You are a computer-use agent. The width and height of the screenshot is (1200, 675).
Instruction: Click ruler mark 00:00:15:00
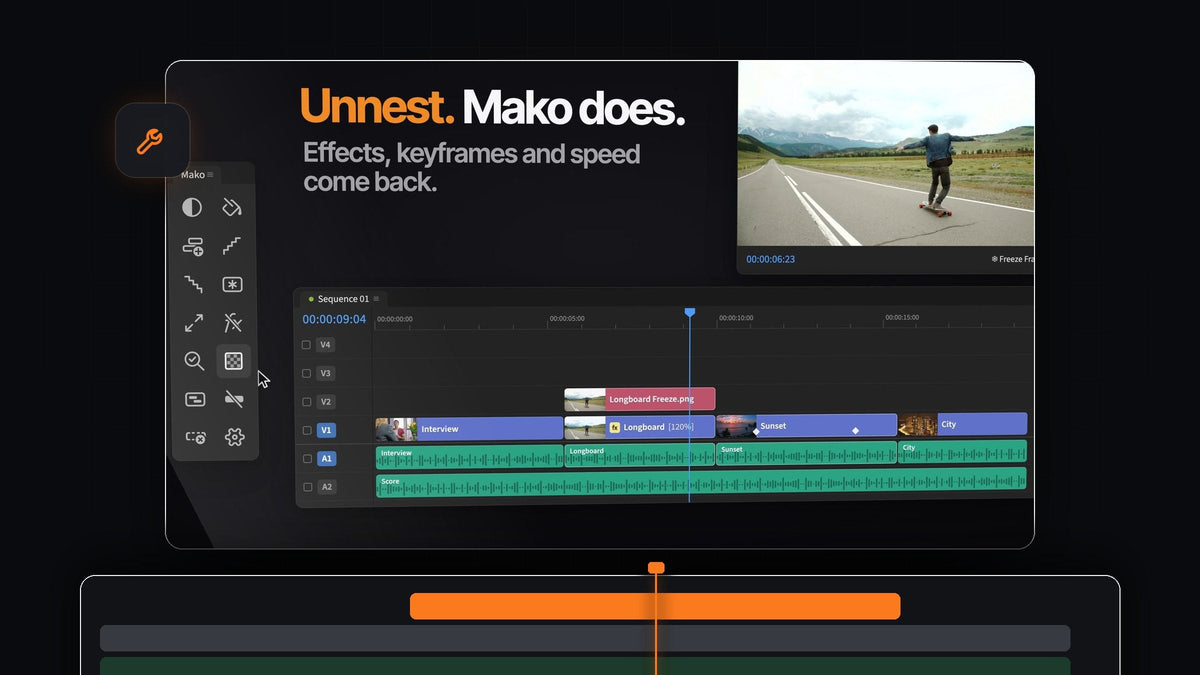(x=902, y=317)
